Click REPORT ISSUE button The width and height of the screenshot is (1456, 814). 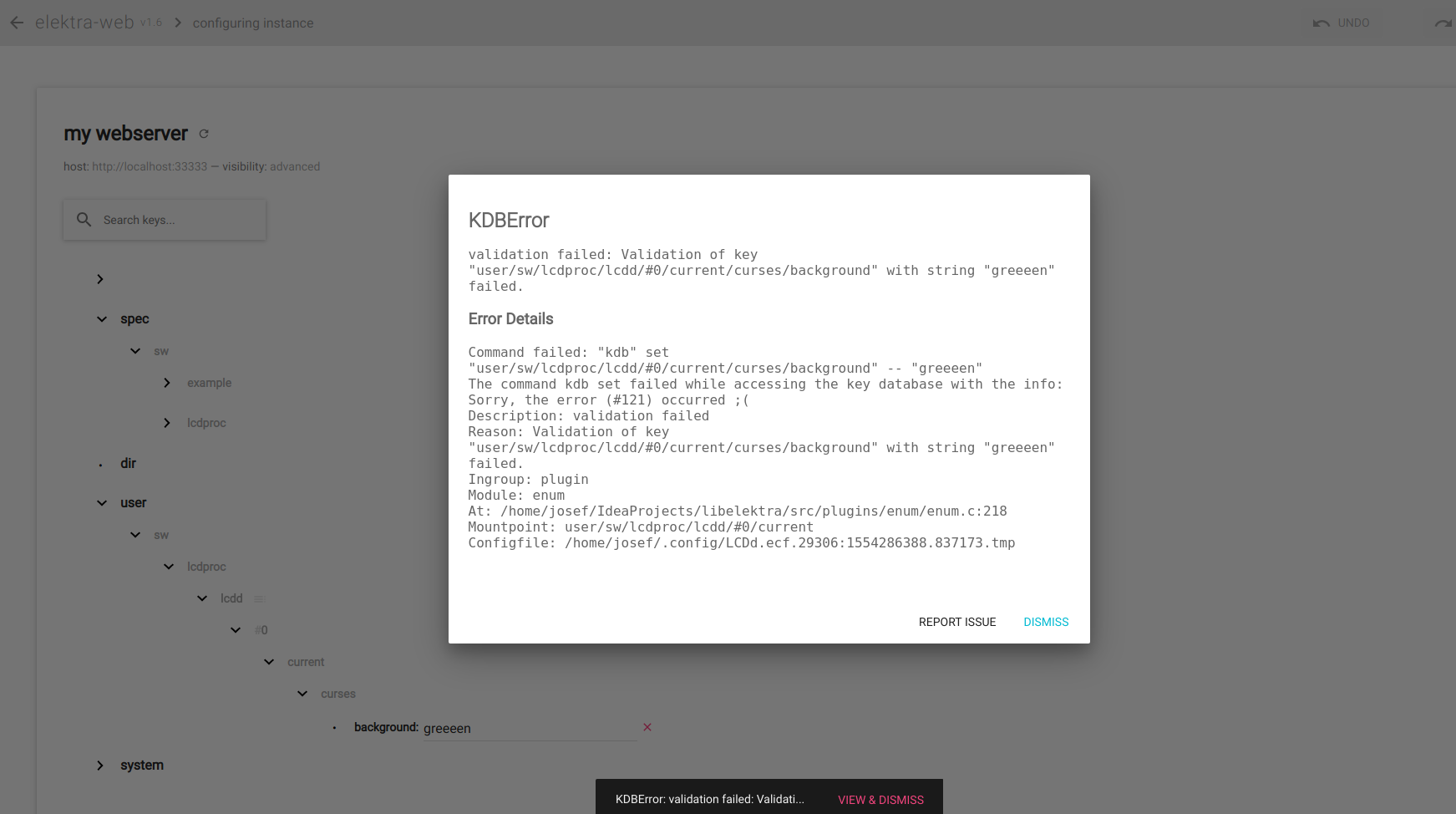957,622
